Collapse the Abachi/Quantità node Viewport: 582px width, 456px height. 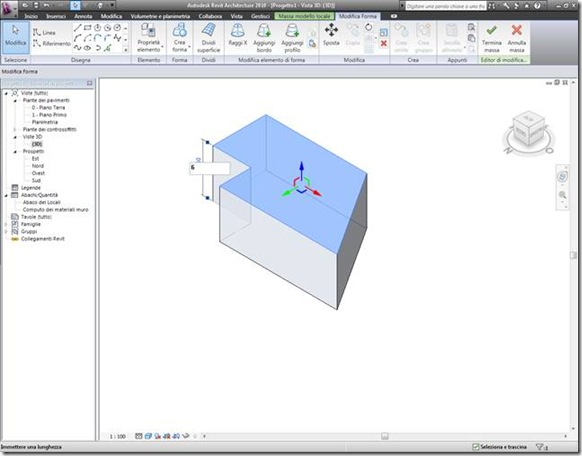pyautogui.click(x=6, y=195)
